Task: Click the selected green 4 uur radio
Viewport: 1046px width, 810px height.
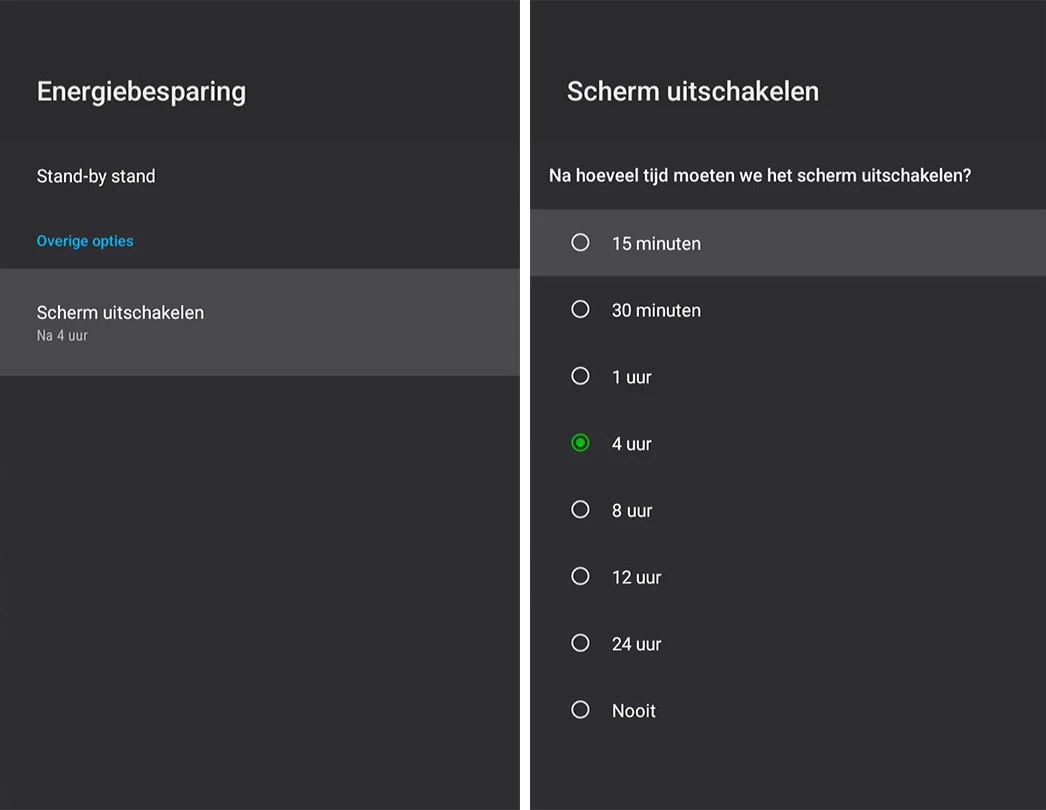Action: [x=580, y=443]
